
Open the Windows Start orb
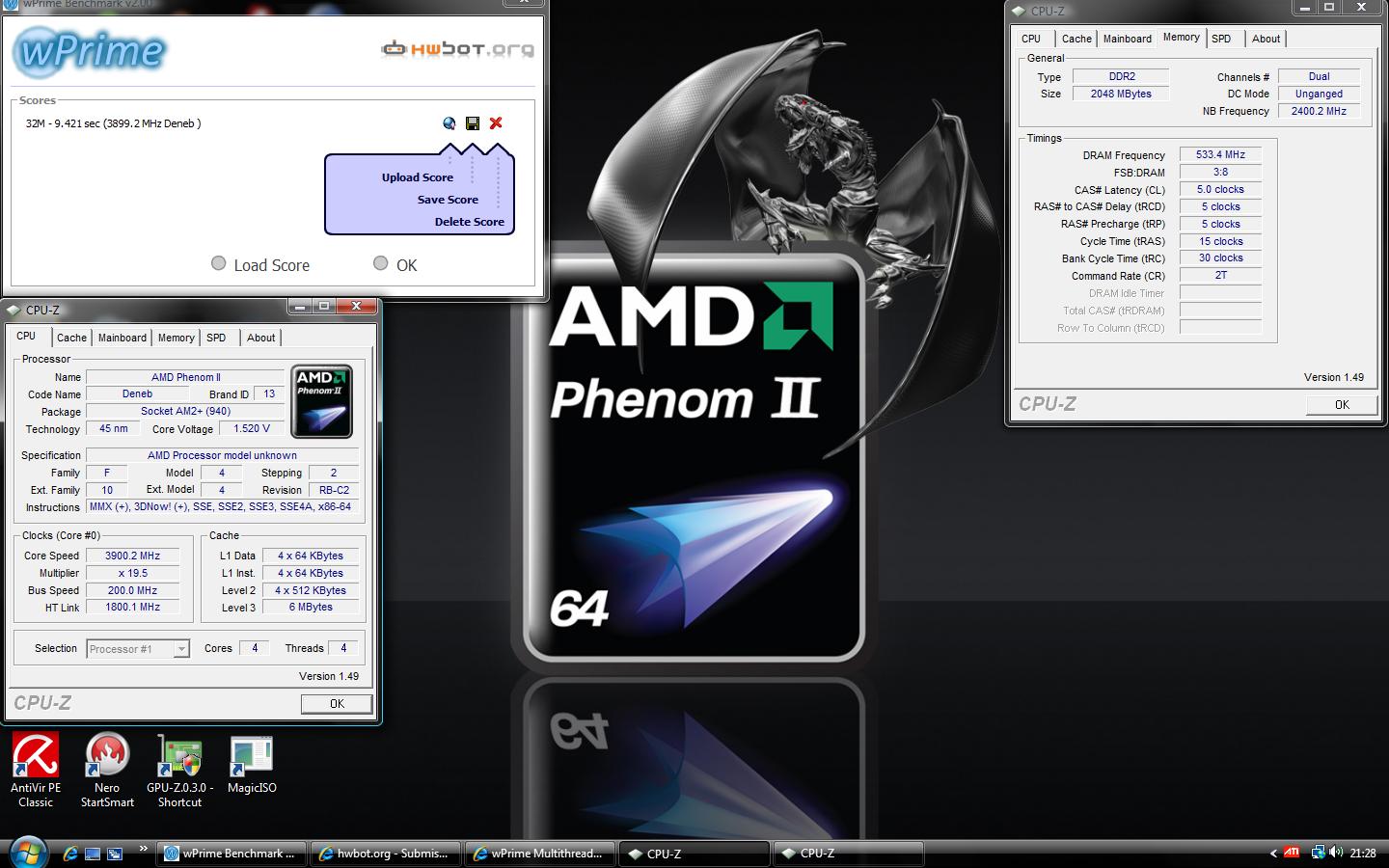pyautogui.click(x=26, y=854)
